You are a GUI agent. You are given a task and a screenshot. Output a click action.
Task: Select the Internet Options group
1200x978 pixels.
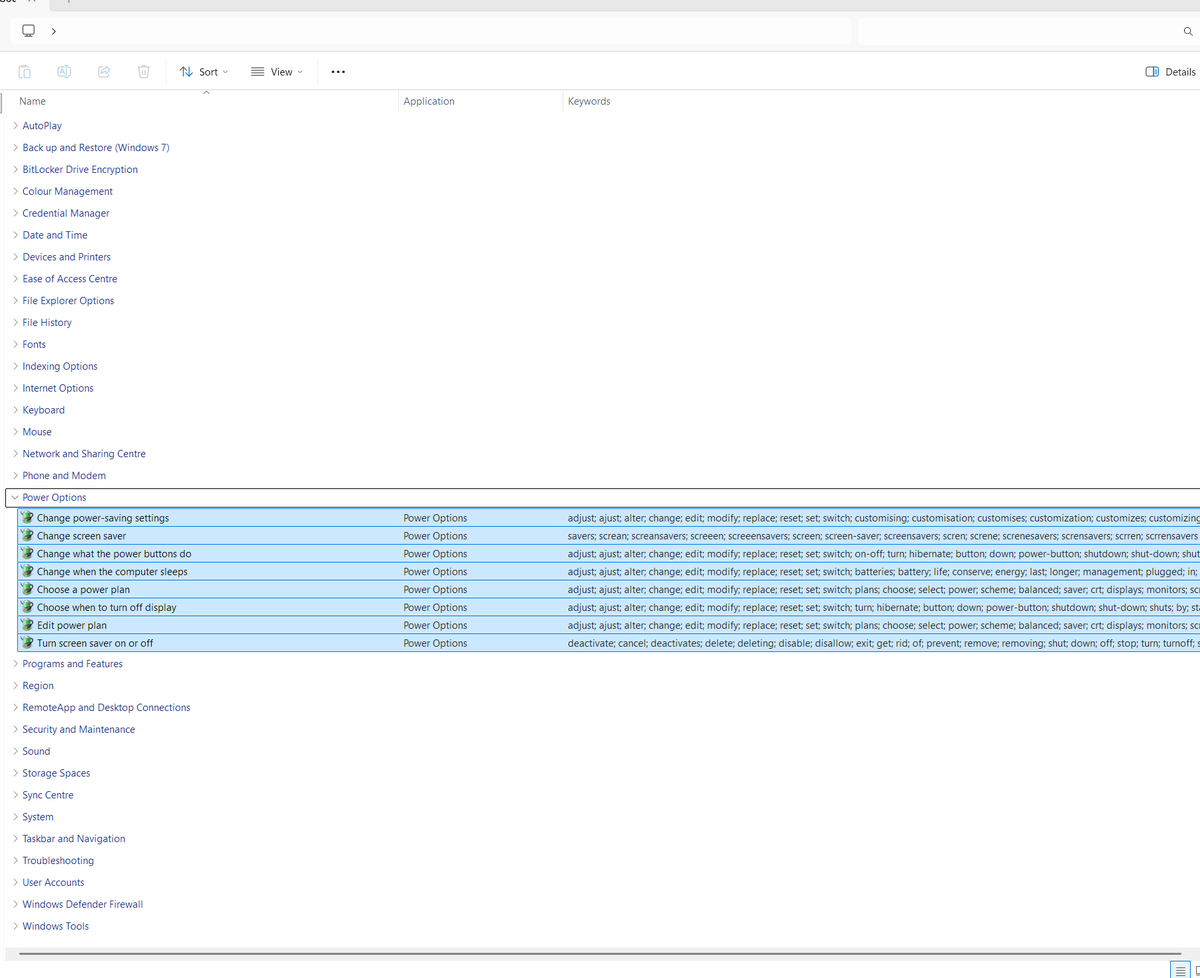[58, 388]
